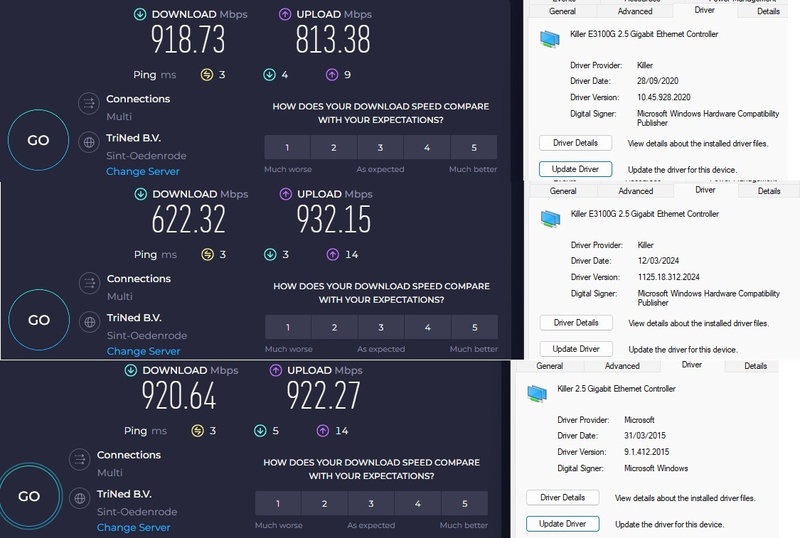Screen dimensions: 800x538
Task: Select Driver tab in 31/03/2015 driver dialog
Action: pyautogui.click(x=692, y=365)
